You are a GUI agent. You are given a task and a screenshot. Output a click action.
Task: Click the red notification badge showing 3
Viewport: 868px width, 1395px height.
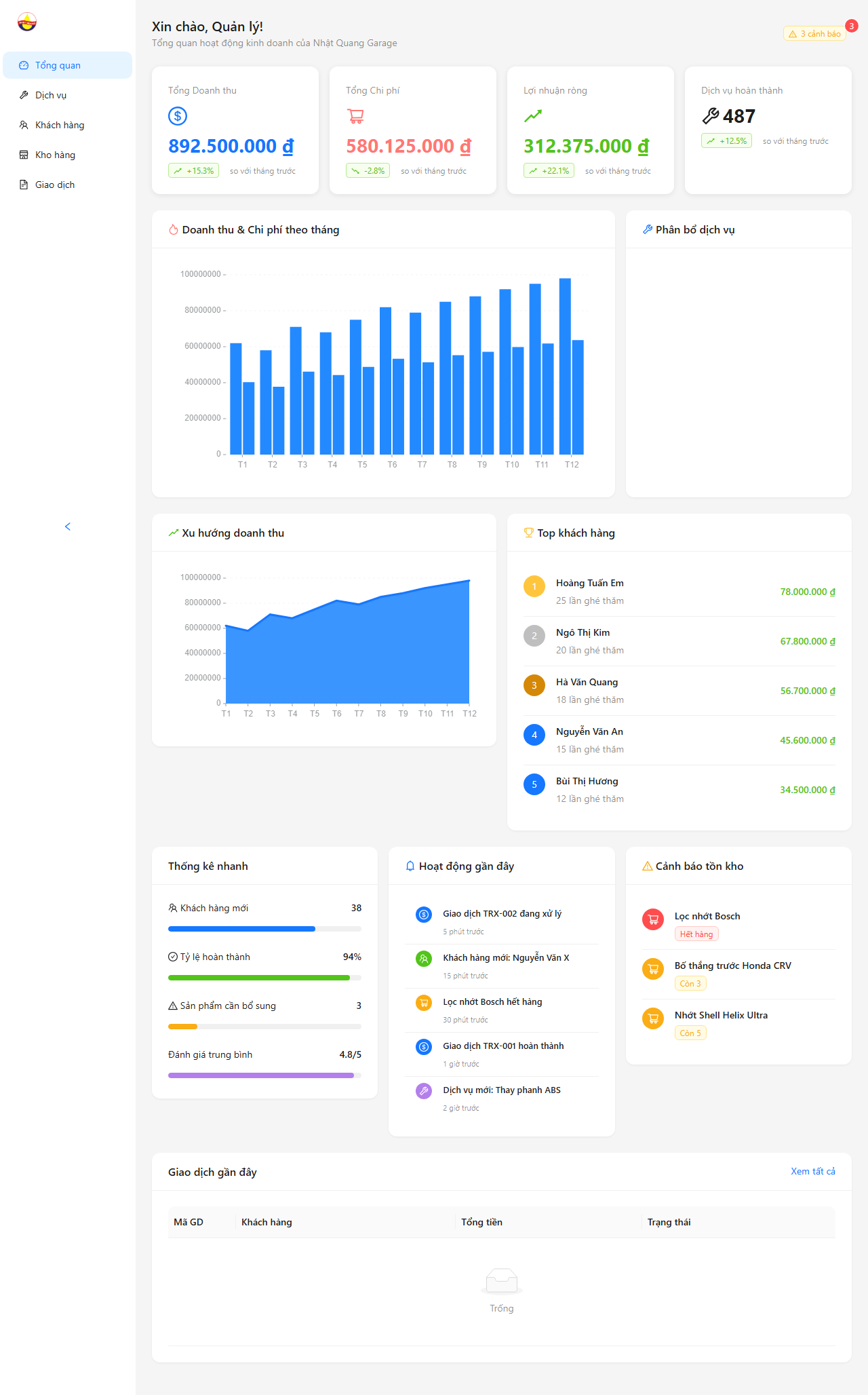coord(852,26)
